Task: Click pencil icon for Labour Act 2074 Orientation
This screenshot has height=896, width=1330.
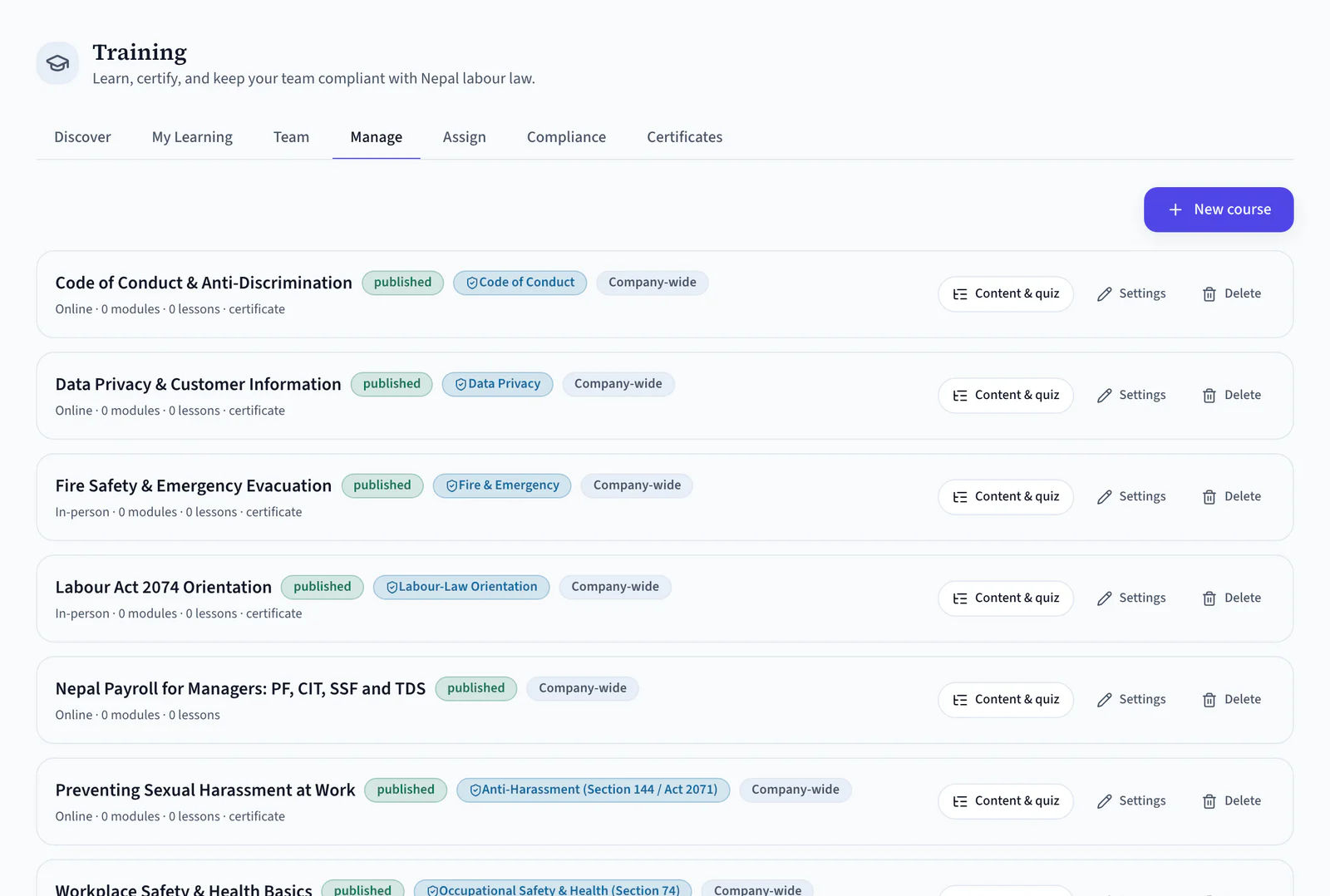Action: (1104, 598)
